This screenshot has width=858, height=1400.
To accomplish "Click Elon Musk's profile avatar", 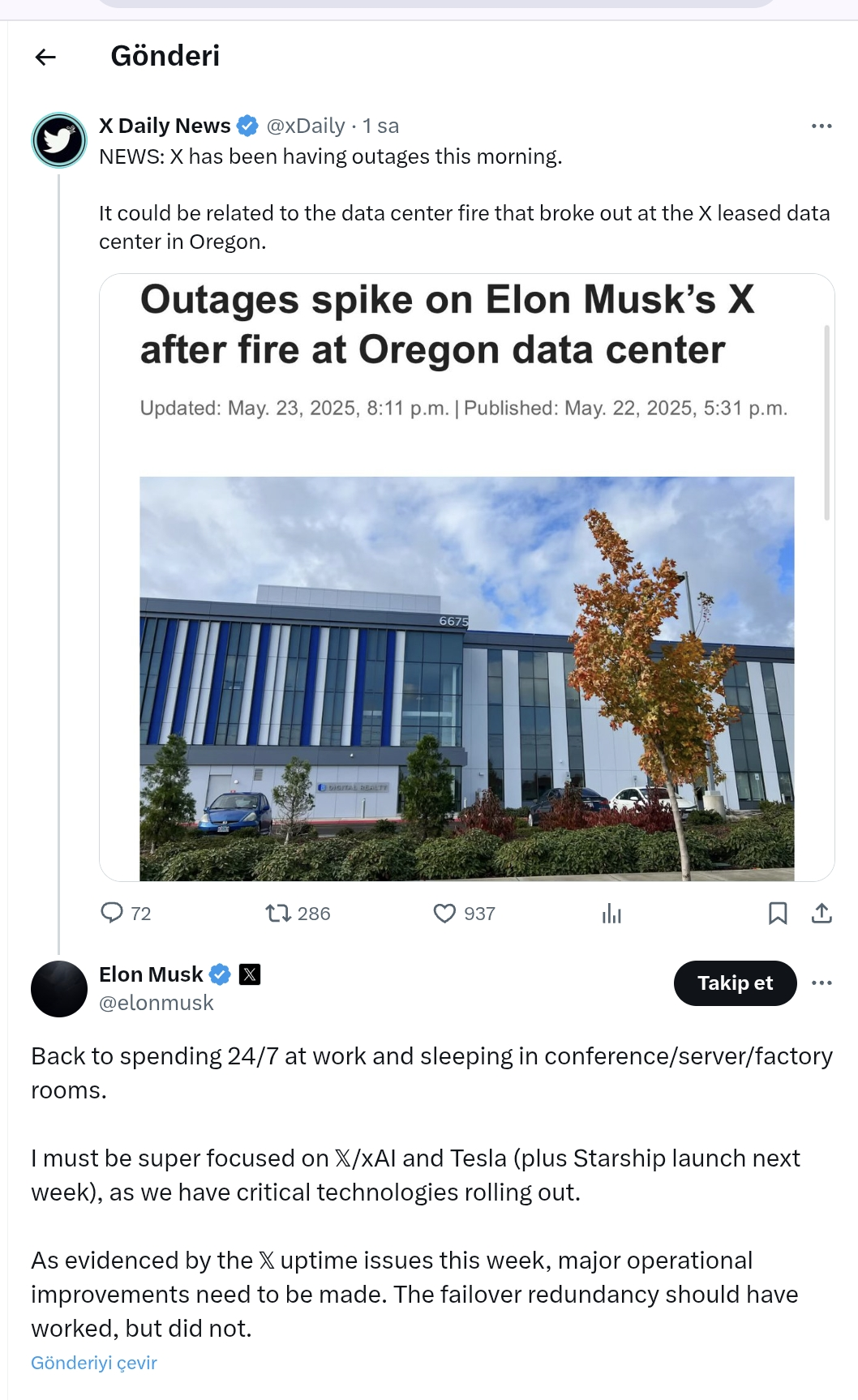I will 59,989.
